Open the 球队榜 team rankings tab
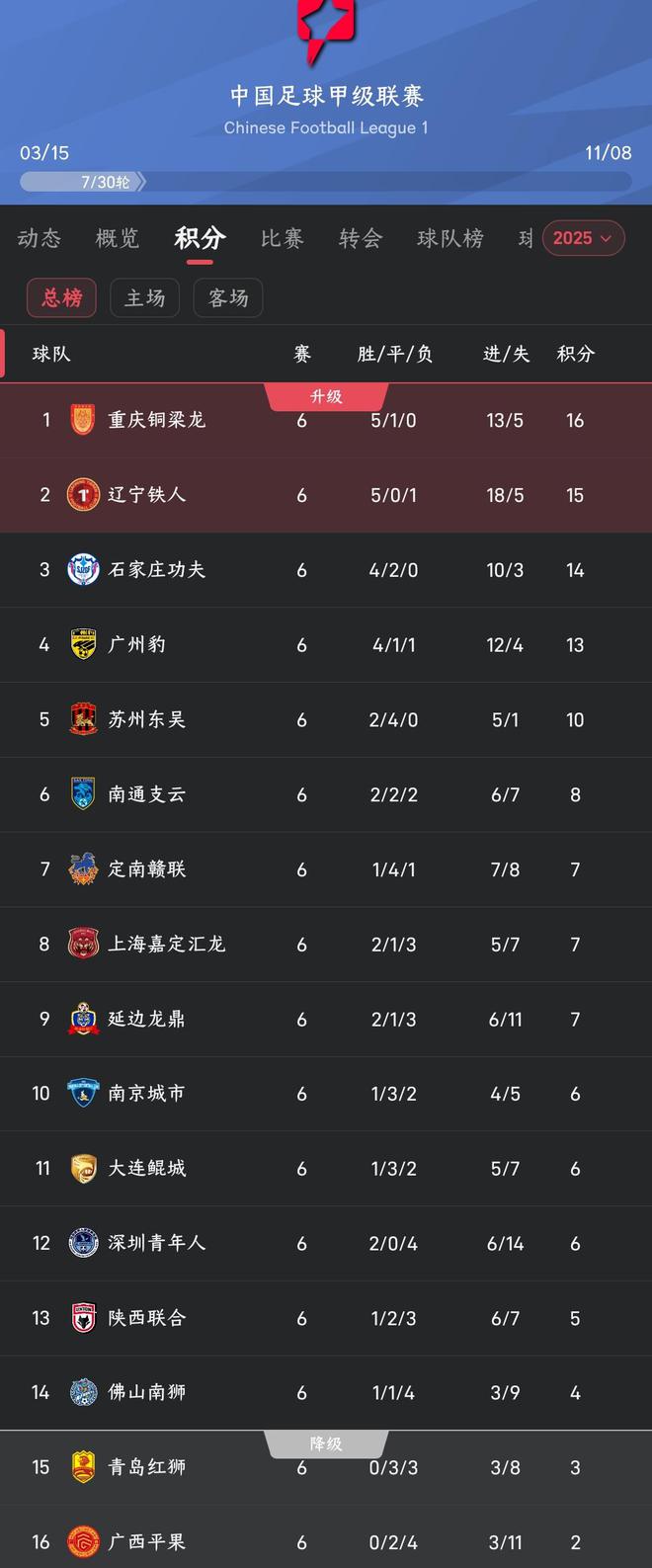652x1568 pixels. coord(450,238)
